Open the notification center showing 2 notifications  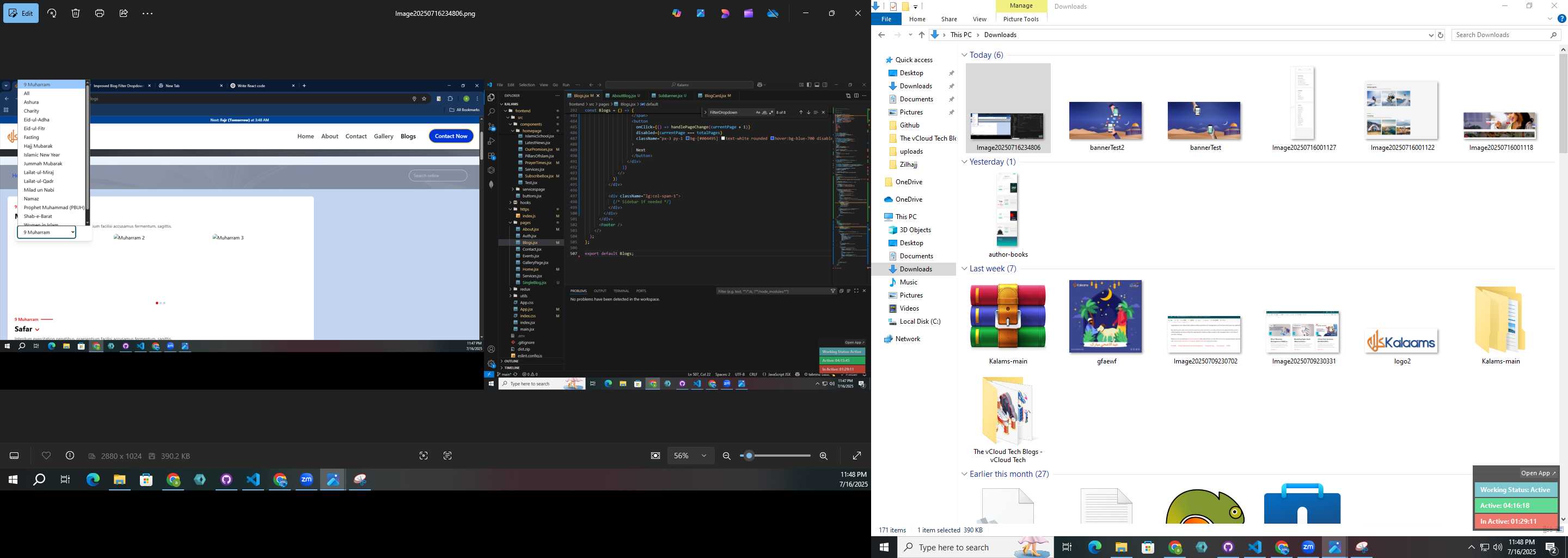[x=1551, y=548]
